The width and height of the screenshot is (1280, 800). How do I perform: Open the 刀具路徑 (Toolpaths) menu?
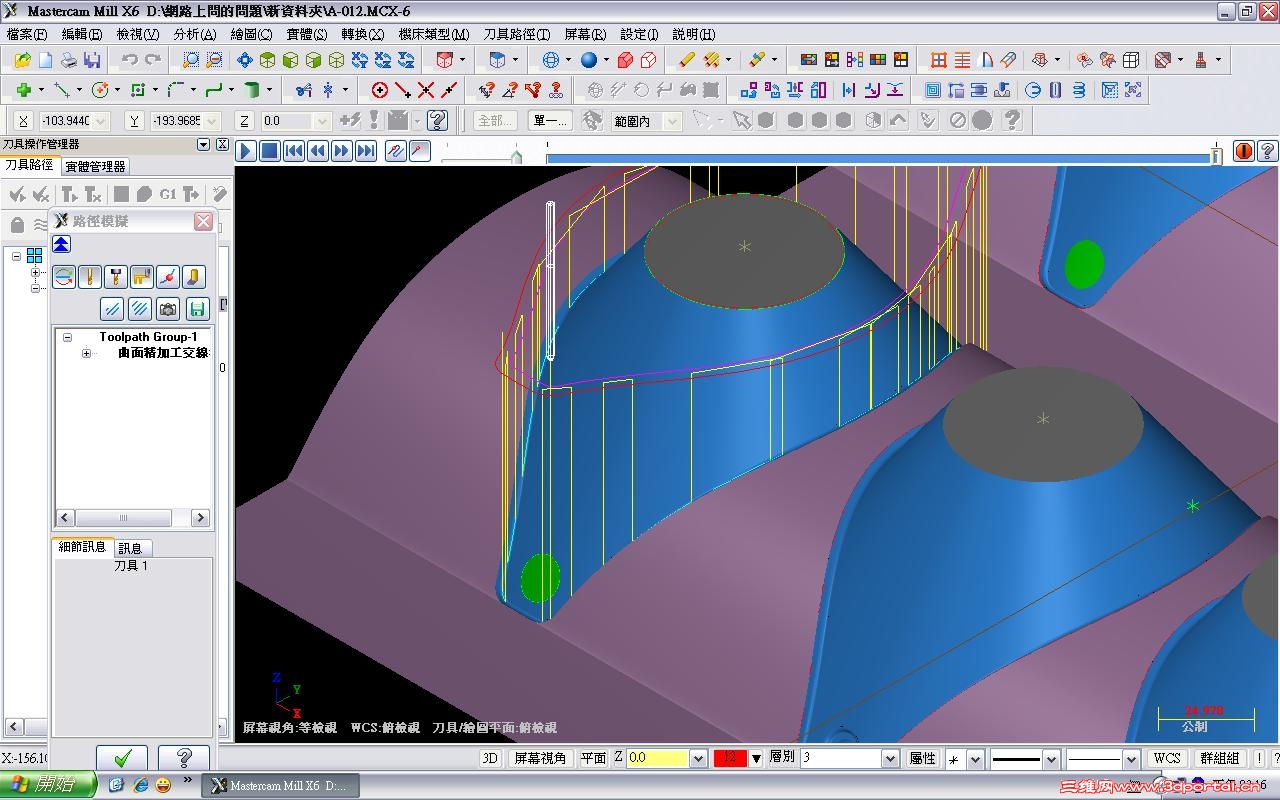coord(516,34)
